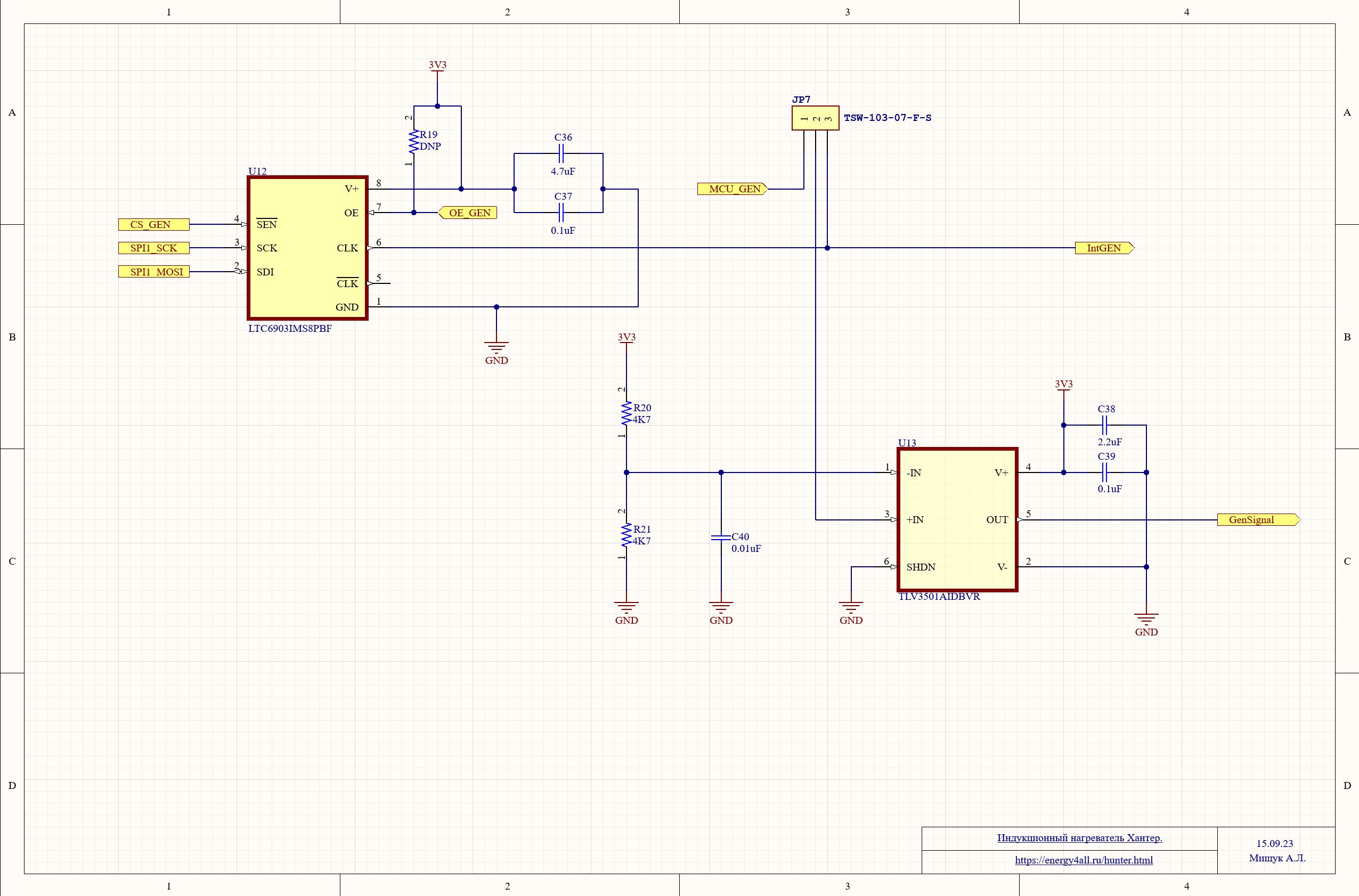Select capacitor C40 0.01uF symbol
The image size is (1359, 896).
(x=721, y=537)
